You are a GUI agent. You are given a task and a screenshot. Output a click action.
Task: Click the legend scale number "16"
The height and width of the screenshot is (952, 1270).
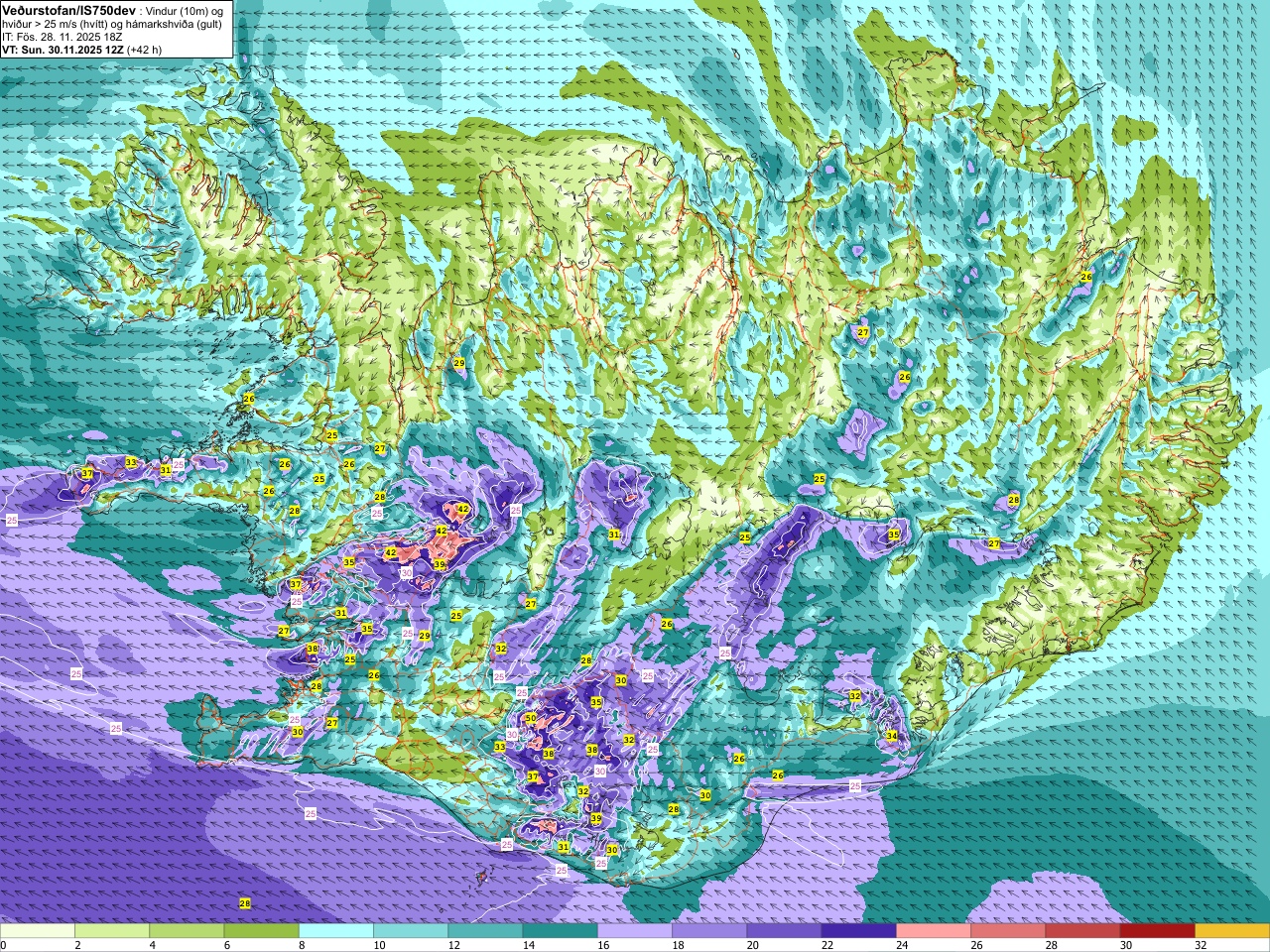click(602, 946)
